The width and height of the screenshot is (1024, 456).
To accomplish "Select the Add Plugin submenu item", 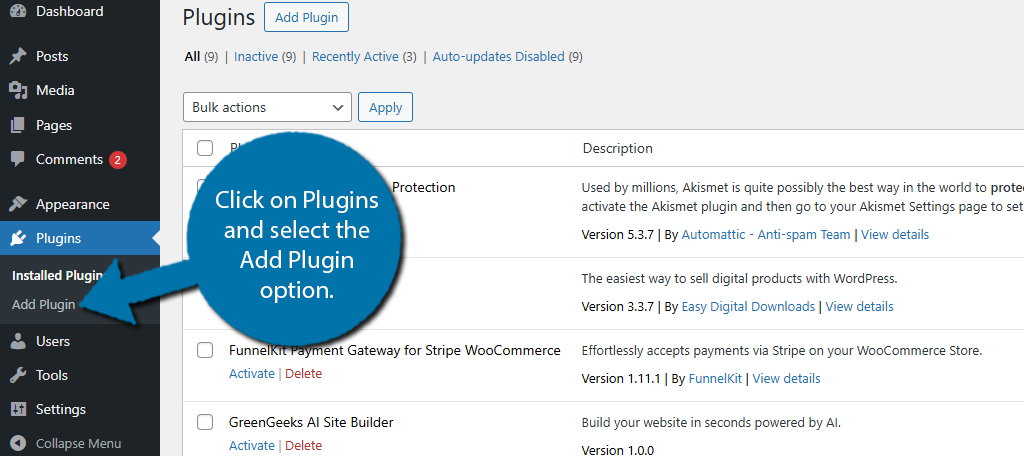I will click(x=43, y=304).
